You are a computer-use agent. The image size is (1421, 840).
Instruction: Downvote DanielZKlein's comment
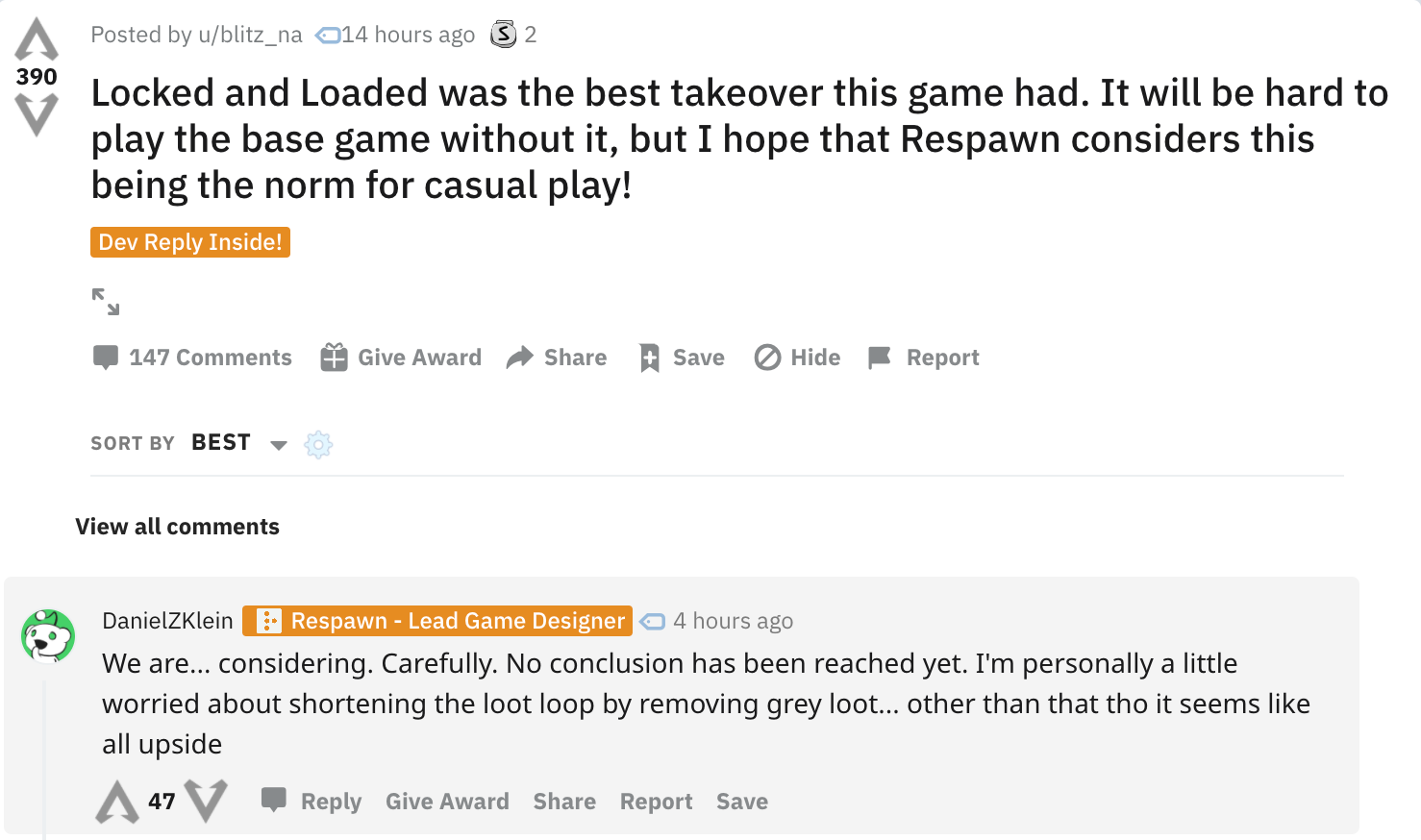206,802
